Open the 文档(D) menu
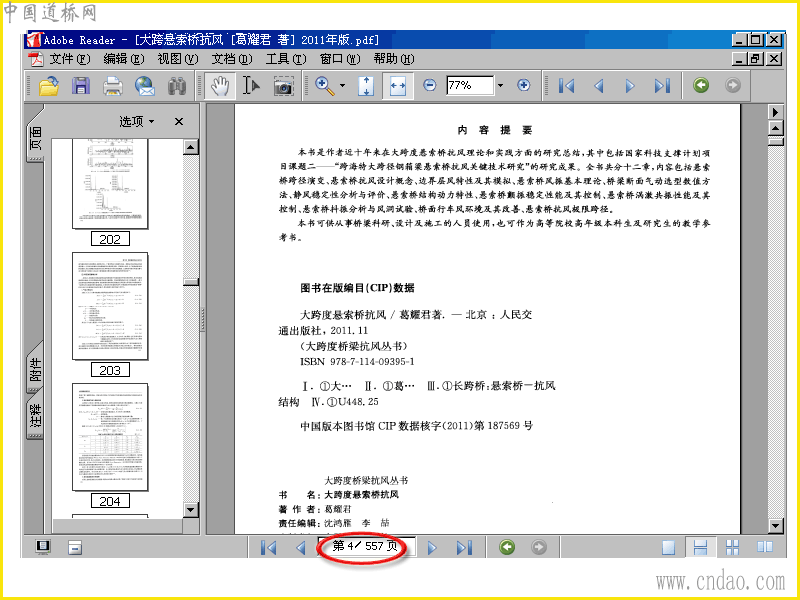800x600 pixels. [x=232, y=59]
